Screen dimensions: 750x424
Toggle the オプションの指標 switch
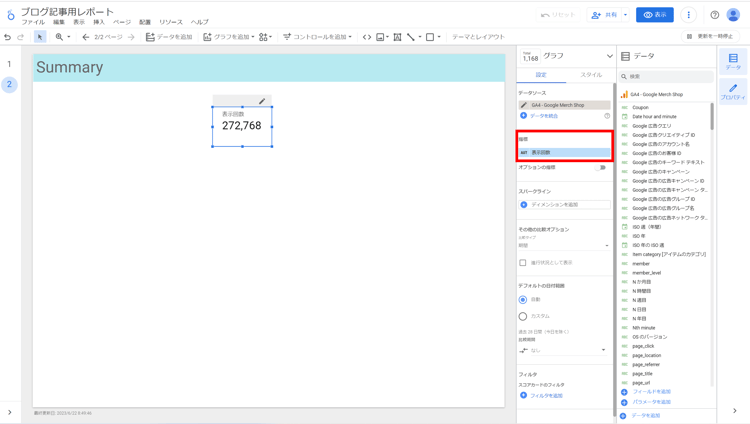[x=601, y=168]
